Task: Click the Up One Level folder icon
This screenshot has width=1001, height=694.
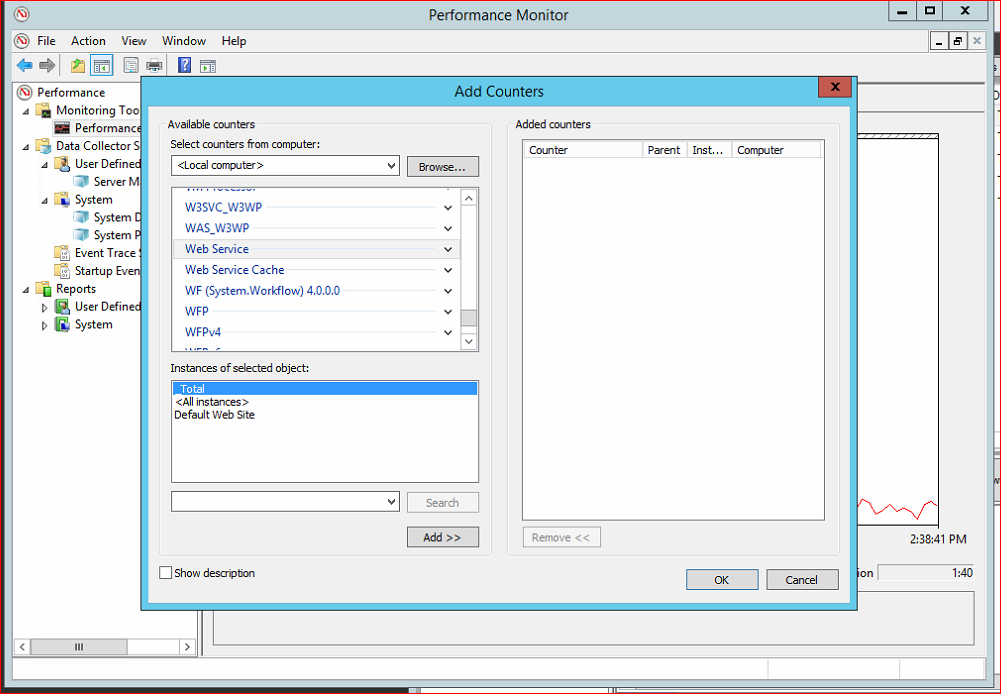Action: 78,66
